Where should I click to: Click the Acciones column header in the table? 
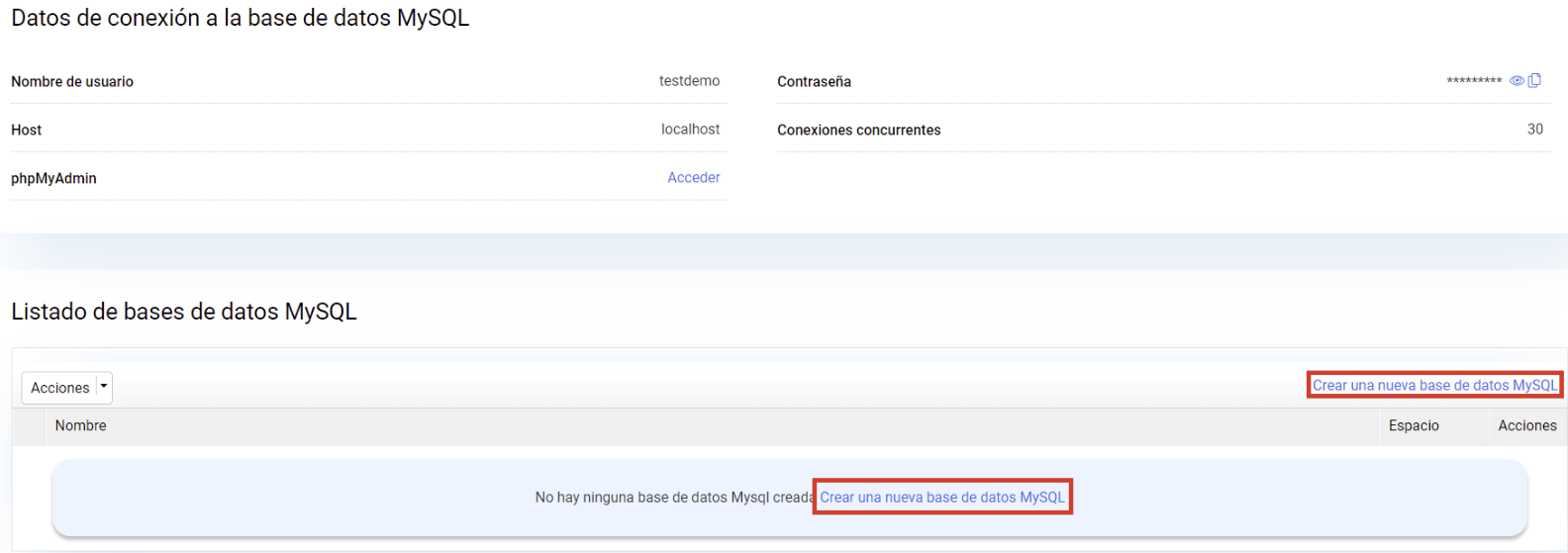[1527, 426]
